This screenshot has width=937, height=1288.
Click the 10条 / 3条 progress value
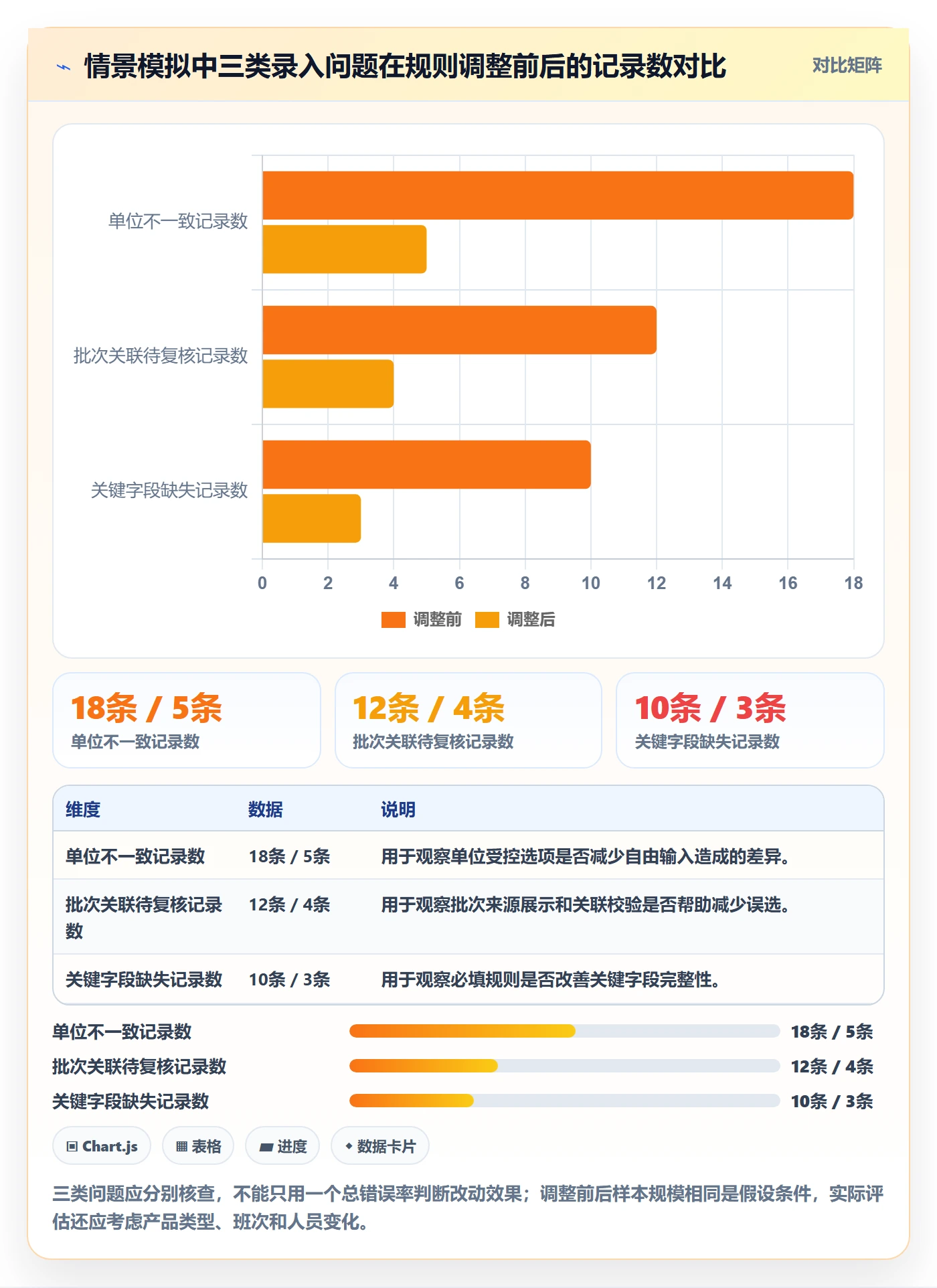point(832,1101)
